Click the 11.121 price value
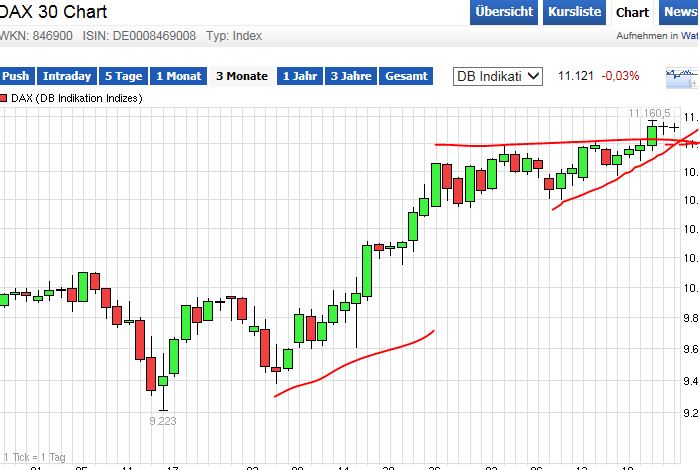Image resolution: width=700 pixels, height=470 pixels. point(575,76)
